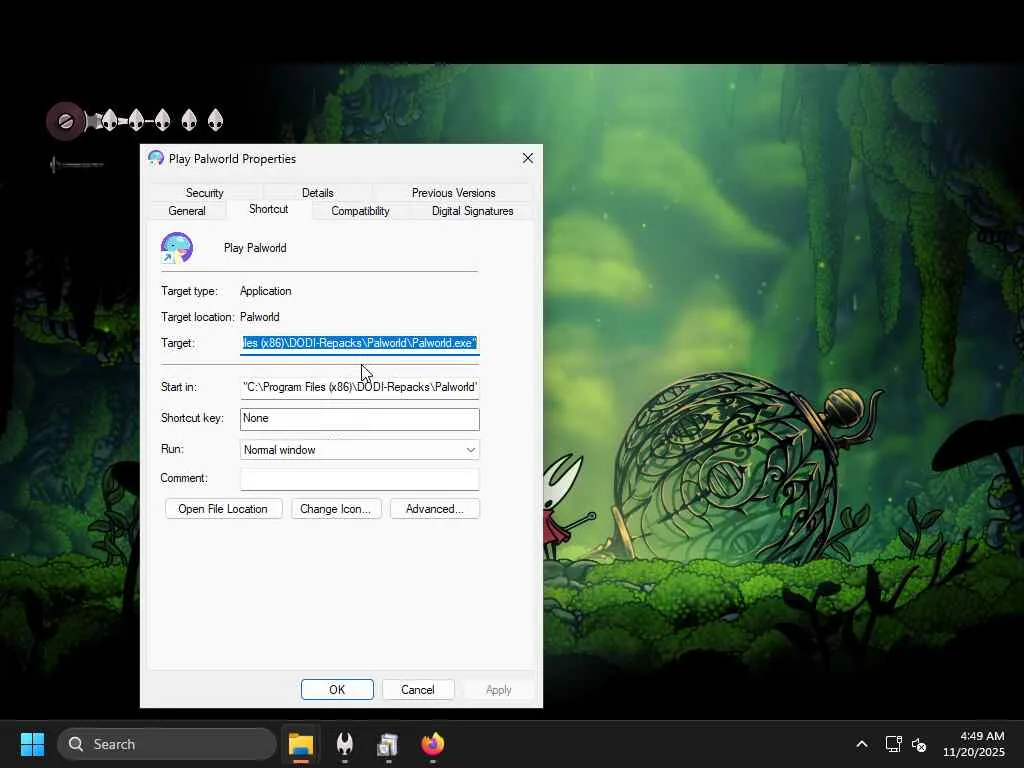
Task: Click the empty Comment field
Action: (x=360, y=479)
